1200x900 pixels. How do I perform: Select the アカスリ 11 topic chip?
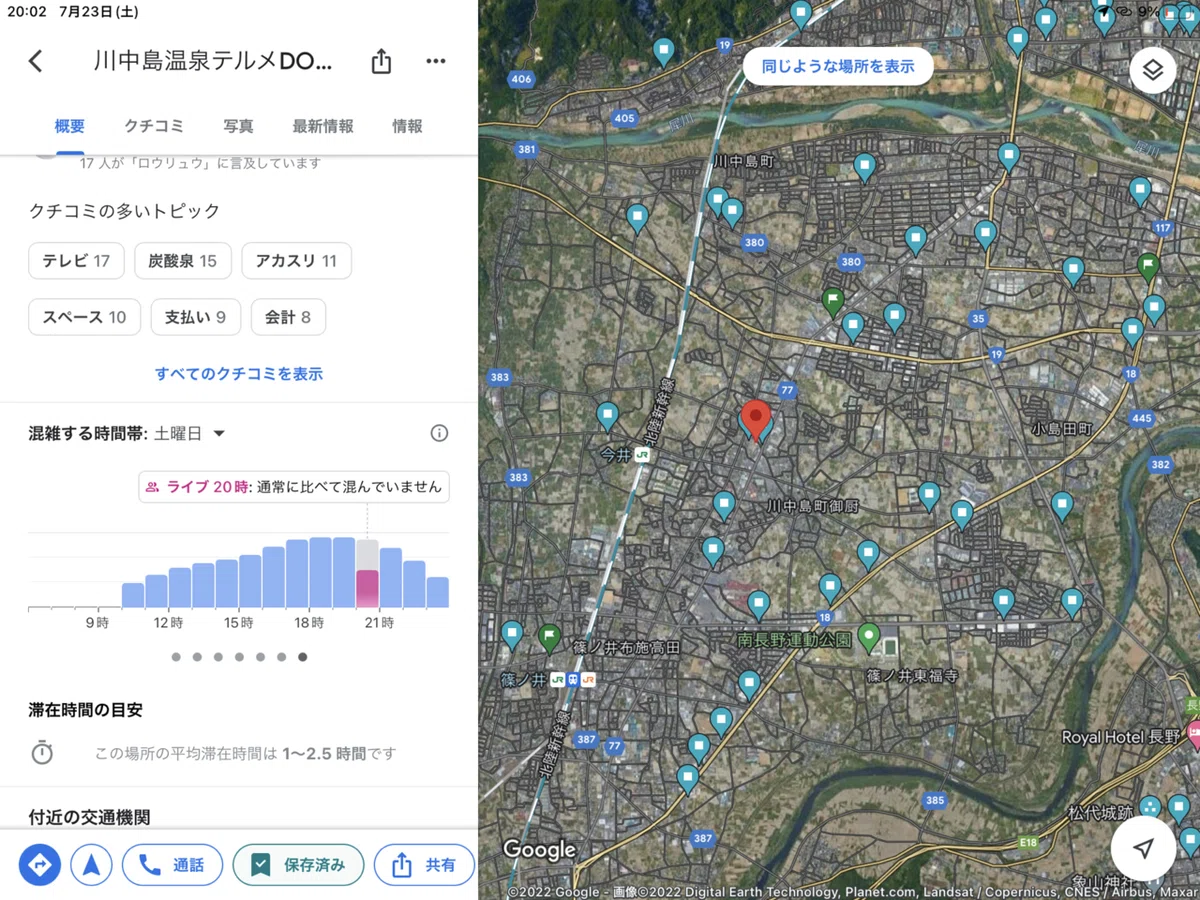pyautogui.click(x=296, y=261)
